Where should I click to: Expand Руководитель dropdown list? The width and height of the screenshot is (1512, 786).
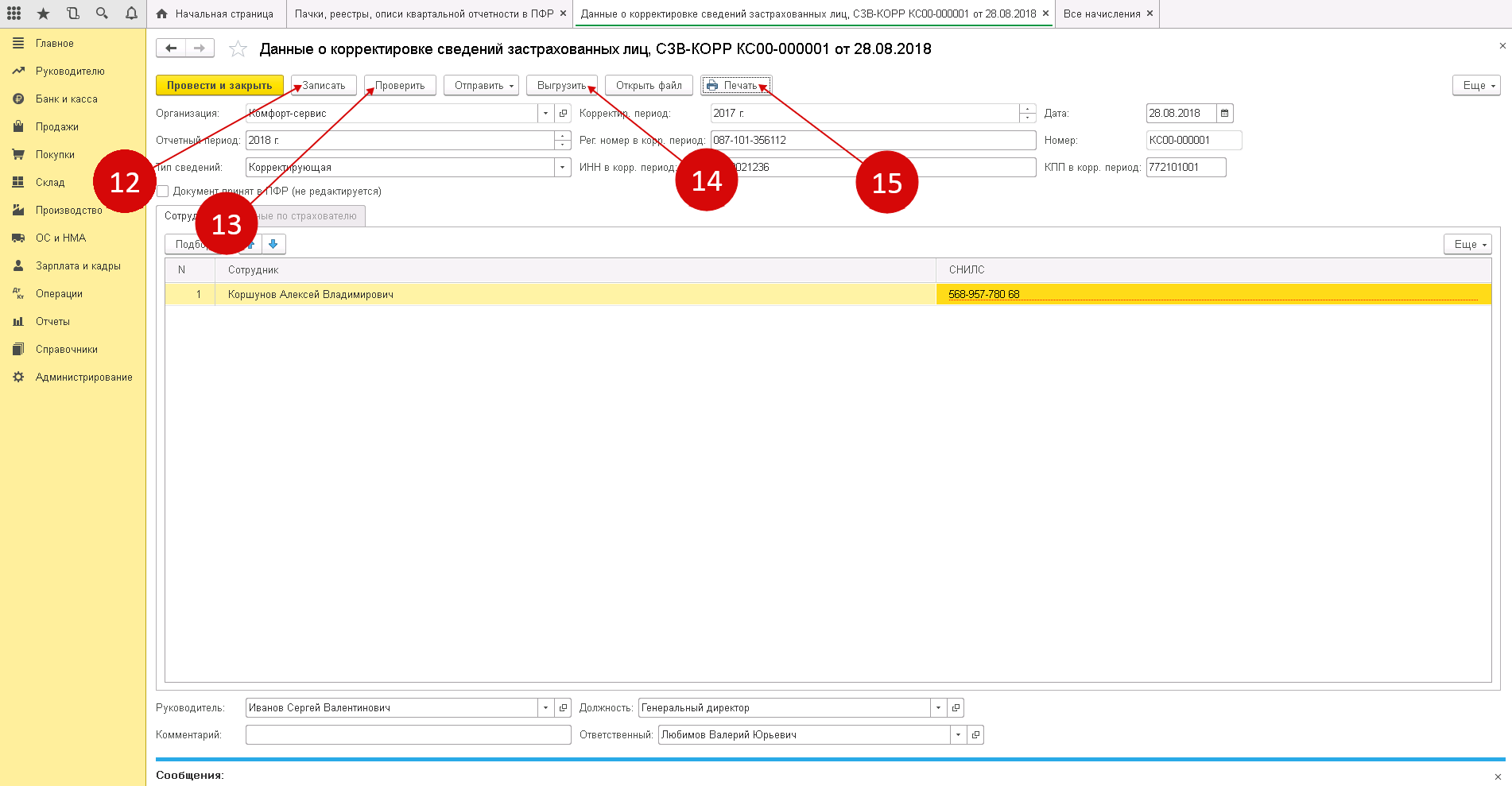[545, 708]
